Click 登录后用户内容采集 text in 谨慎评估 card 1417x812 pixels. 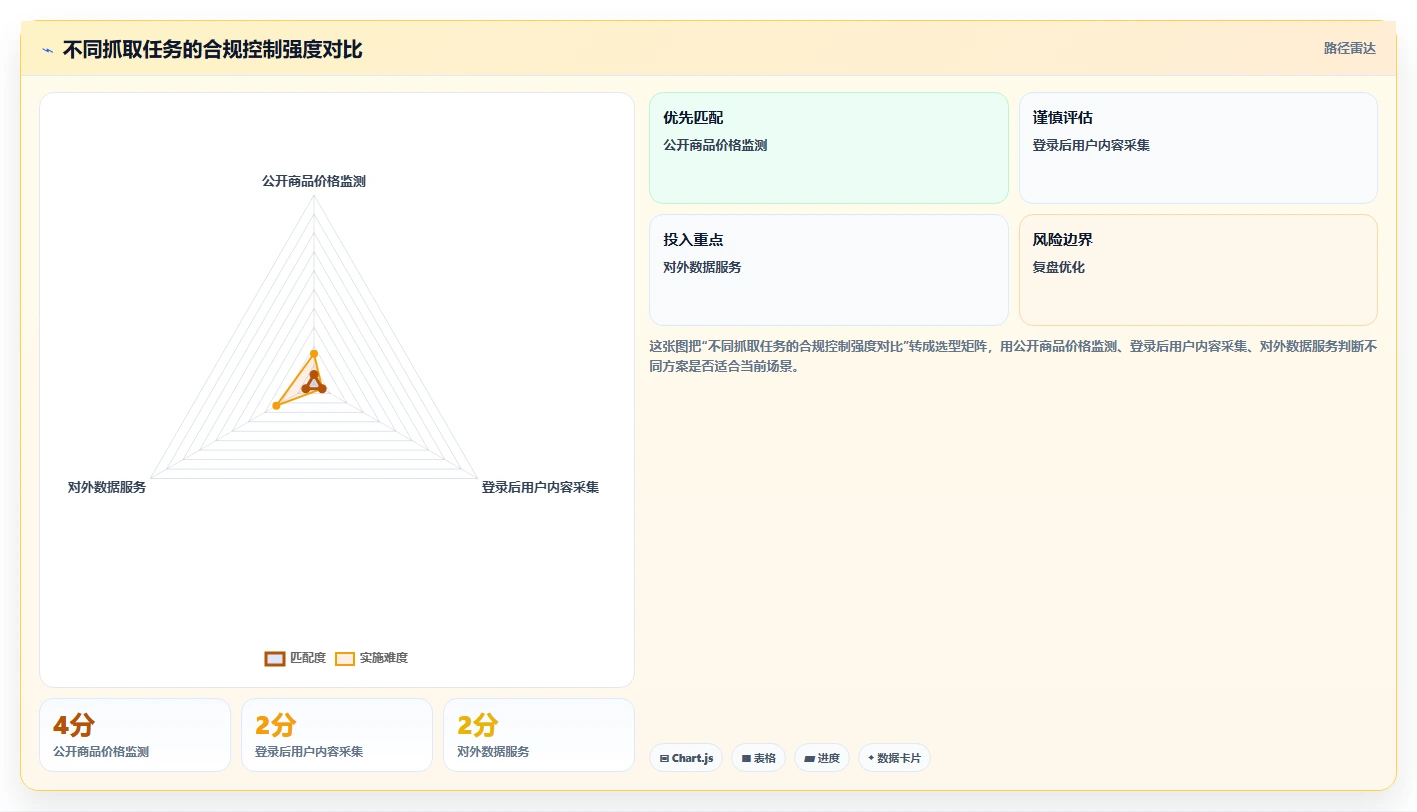[x=1091, y=145]
